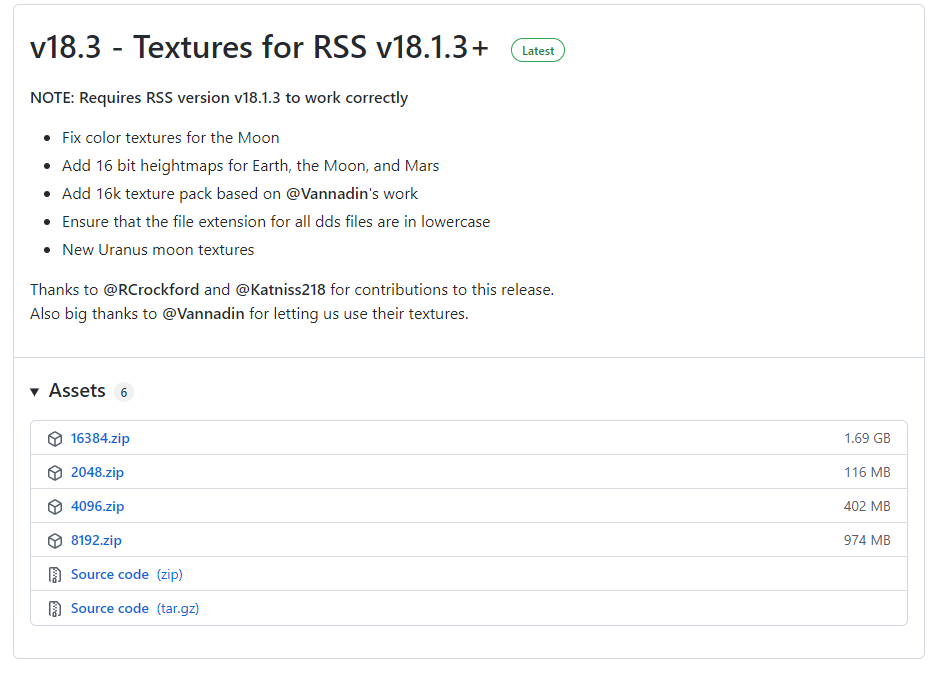The image size is (941, 679).
Task: Click the zip file icon next to Source code (zip)
Action: (55, 575)
